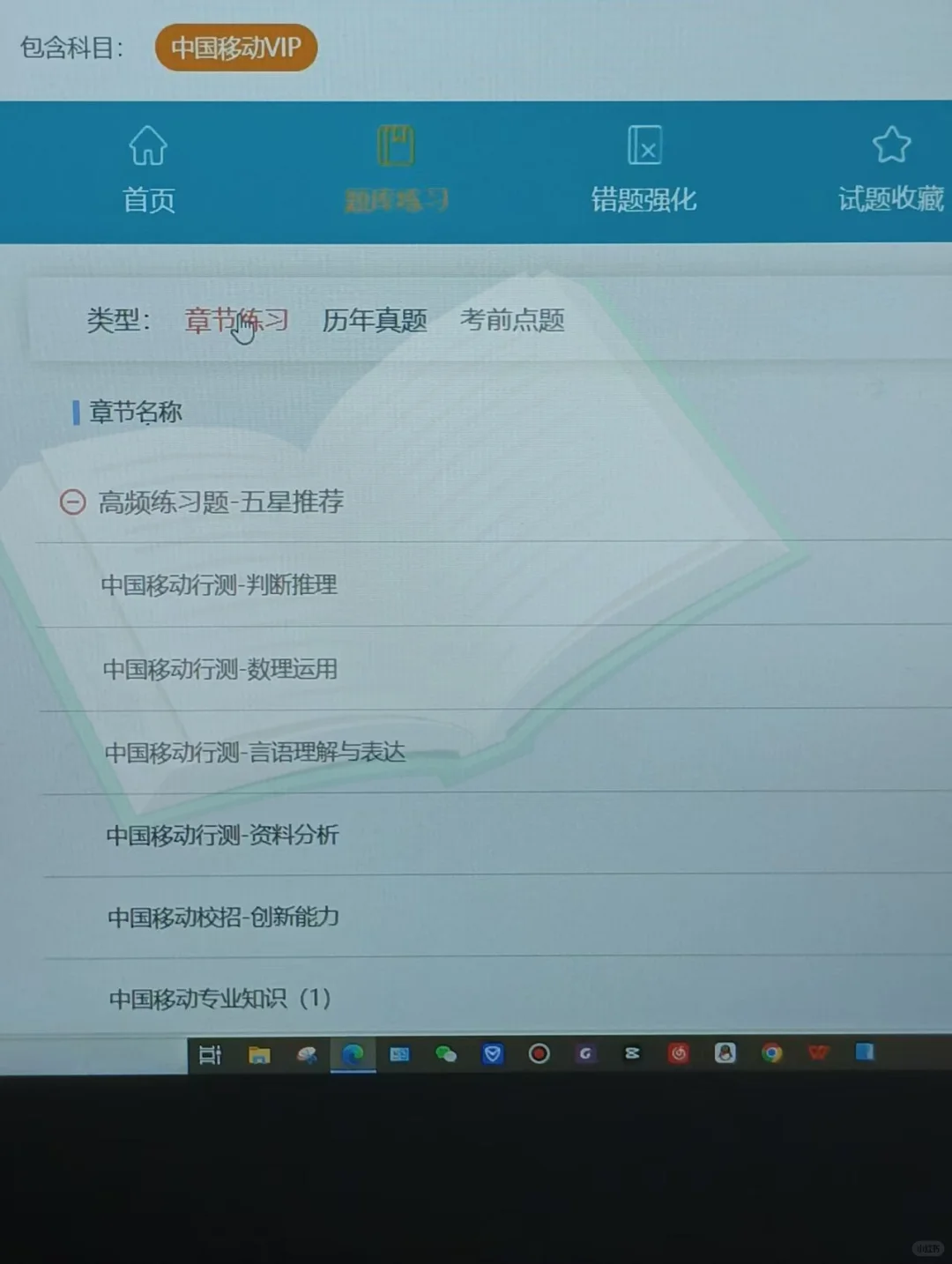The image size is (952, 1264).
Task: Open File Explorer from taskbar
Action: (259, 1054)
